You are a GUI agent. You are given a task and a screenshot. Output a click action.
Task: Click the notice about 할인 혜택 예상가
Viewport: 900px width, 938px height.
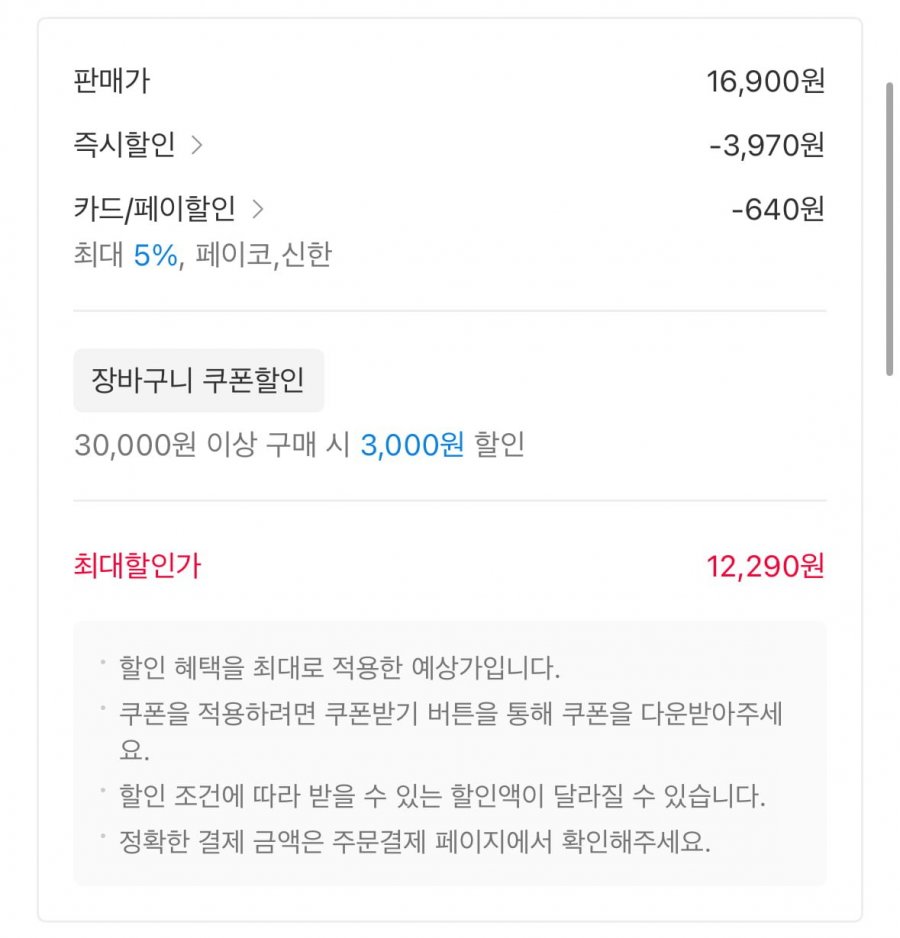point(340,667)
